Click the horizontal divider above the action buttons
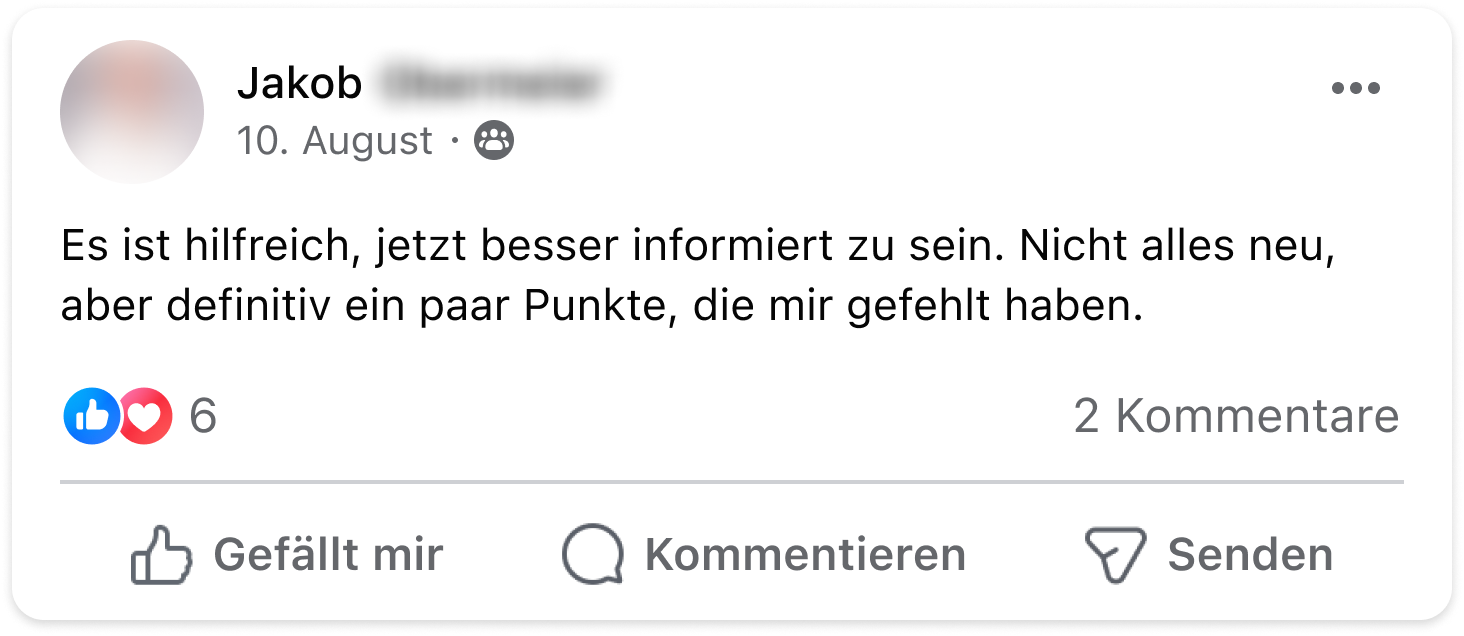This screenshot has width=1464, height=636. tap(732, 482)
